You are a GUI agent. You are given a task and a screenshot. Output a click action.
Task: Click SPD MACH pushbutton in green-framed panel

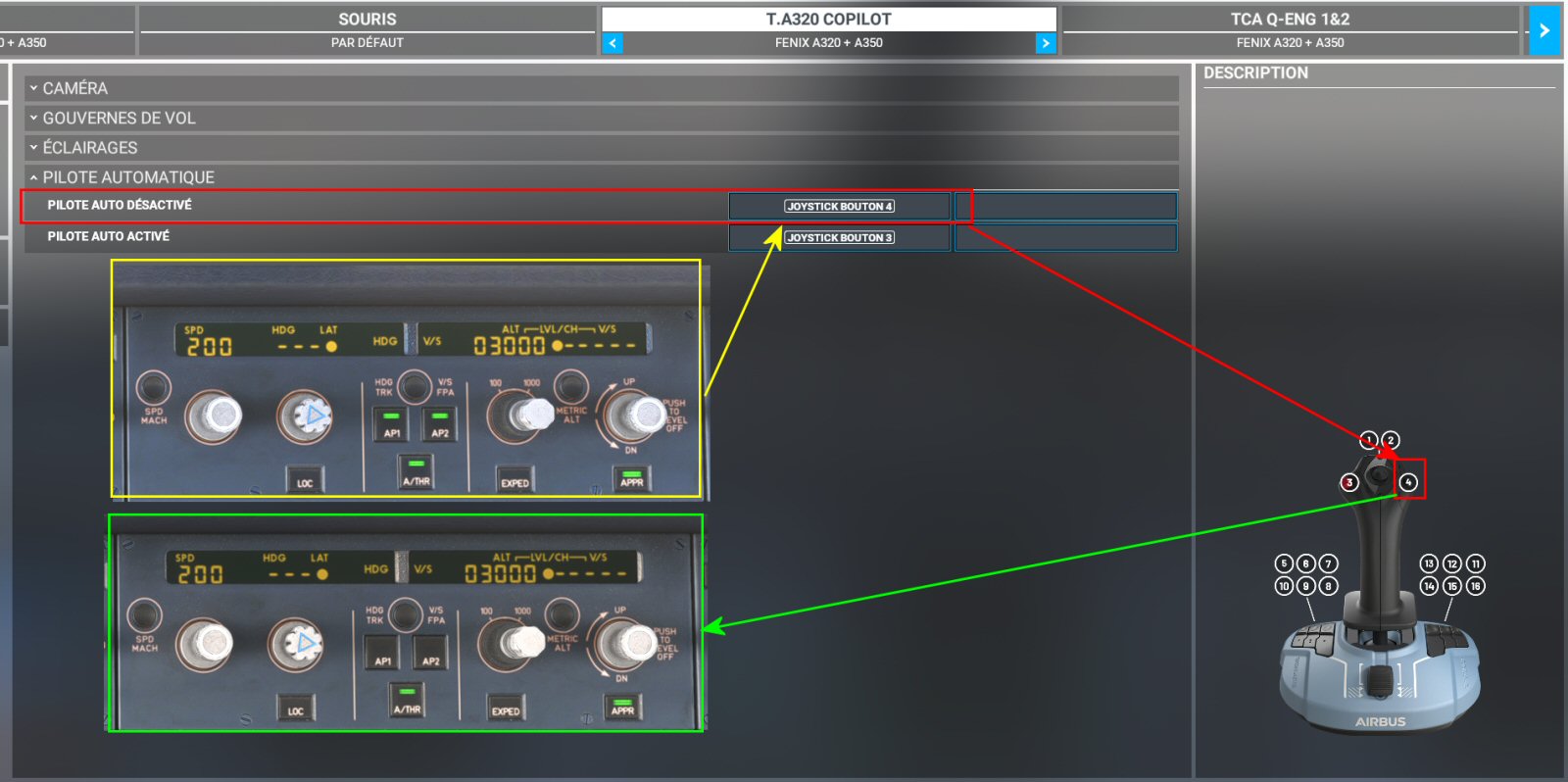pos(144,615)
